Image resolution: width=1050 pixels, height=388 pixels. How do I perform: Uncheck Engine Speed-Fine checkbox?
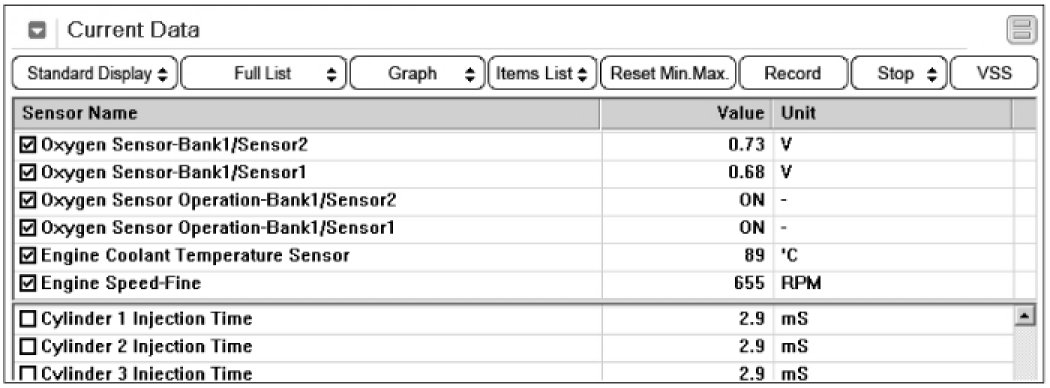click(x=28, y=283)
